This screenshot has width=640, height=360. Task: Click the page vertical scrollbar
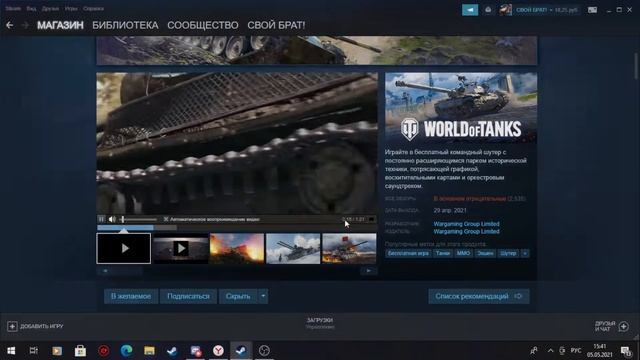click(x=636, y=66)
